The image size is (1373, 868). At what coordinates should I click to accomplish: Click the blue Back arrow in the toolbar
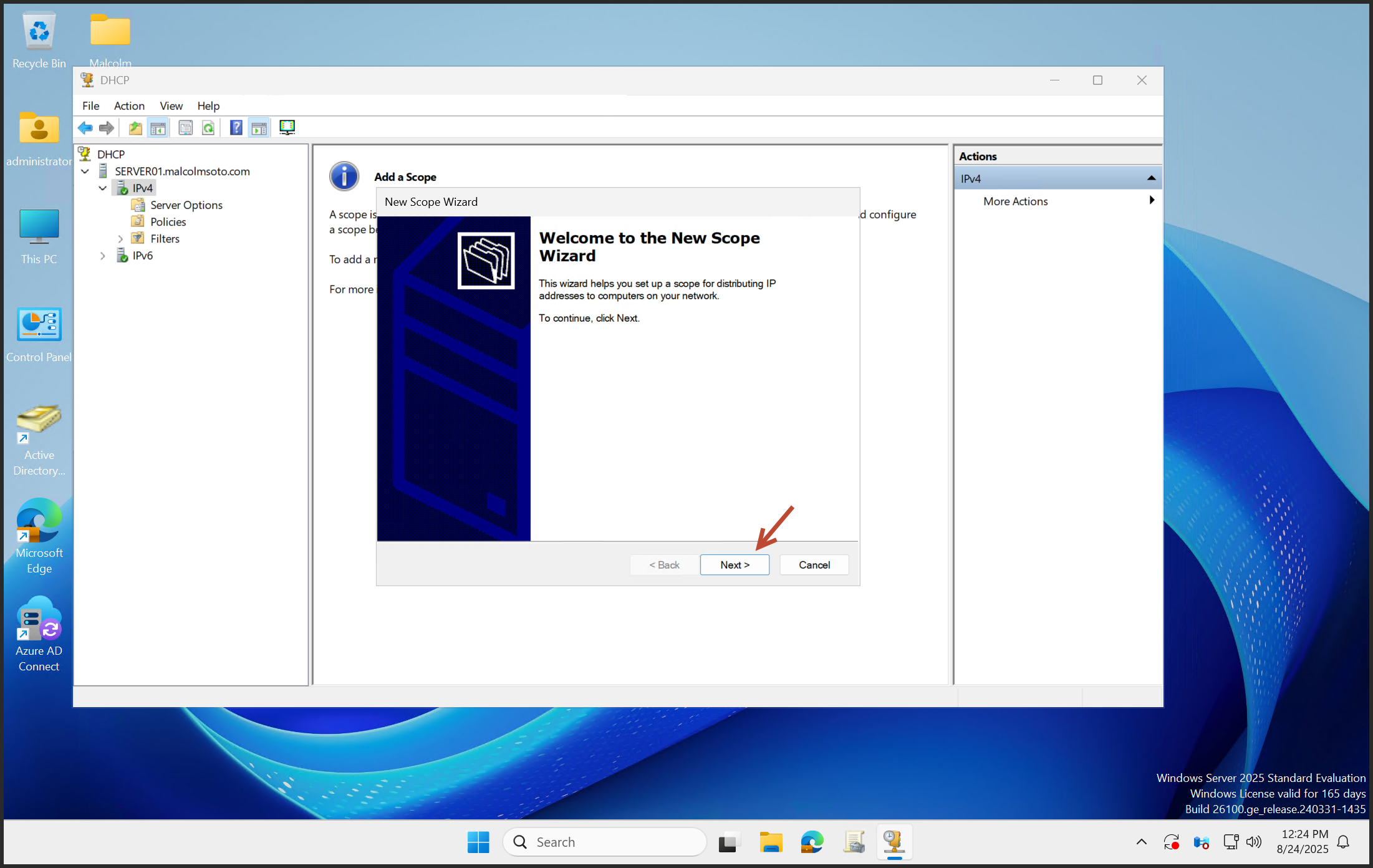(x=85, y=128)
